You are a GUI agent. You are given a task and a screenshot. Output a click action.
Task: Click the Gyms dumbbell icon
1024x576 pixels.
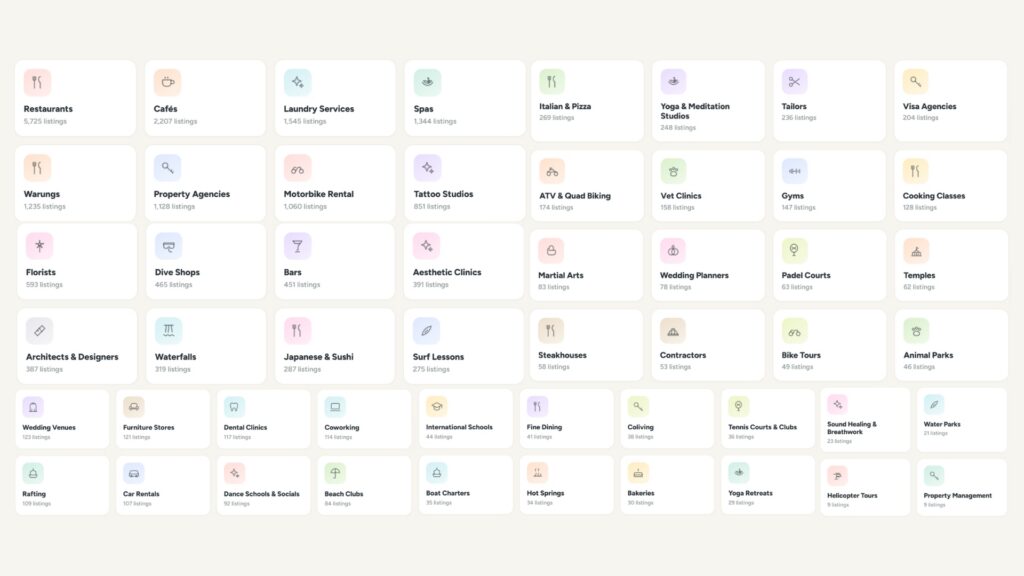[x=794, y=171]
